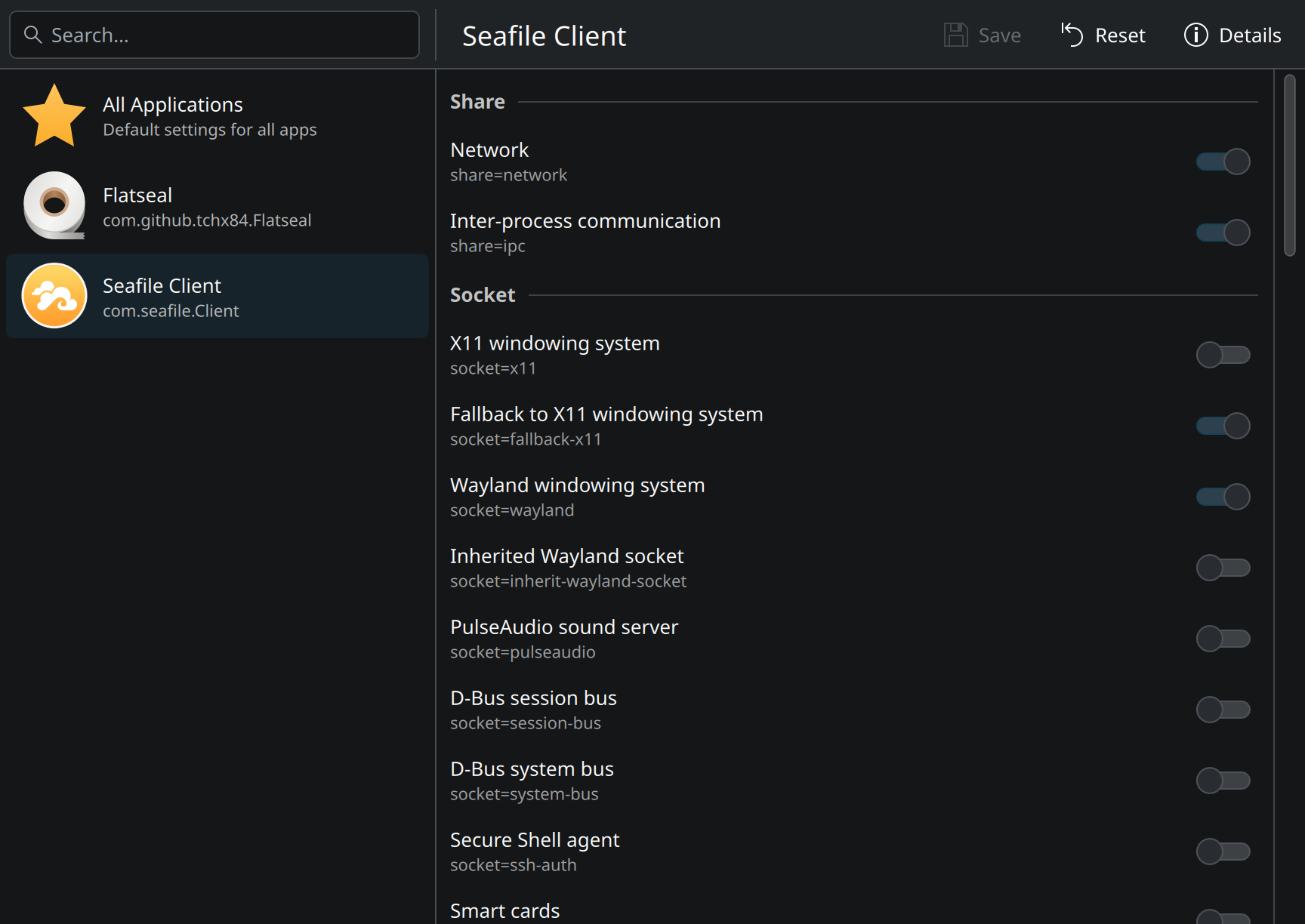Click the share=ipc subtitle text
The image size is (1305, 924).
click(x=487, y=246)
